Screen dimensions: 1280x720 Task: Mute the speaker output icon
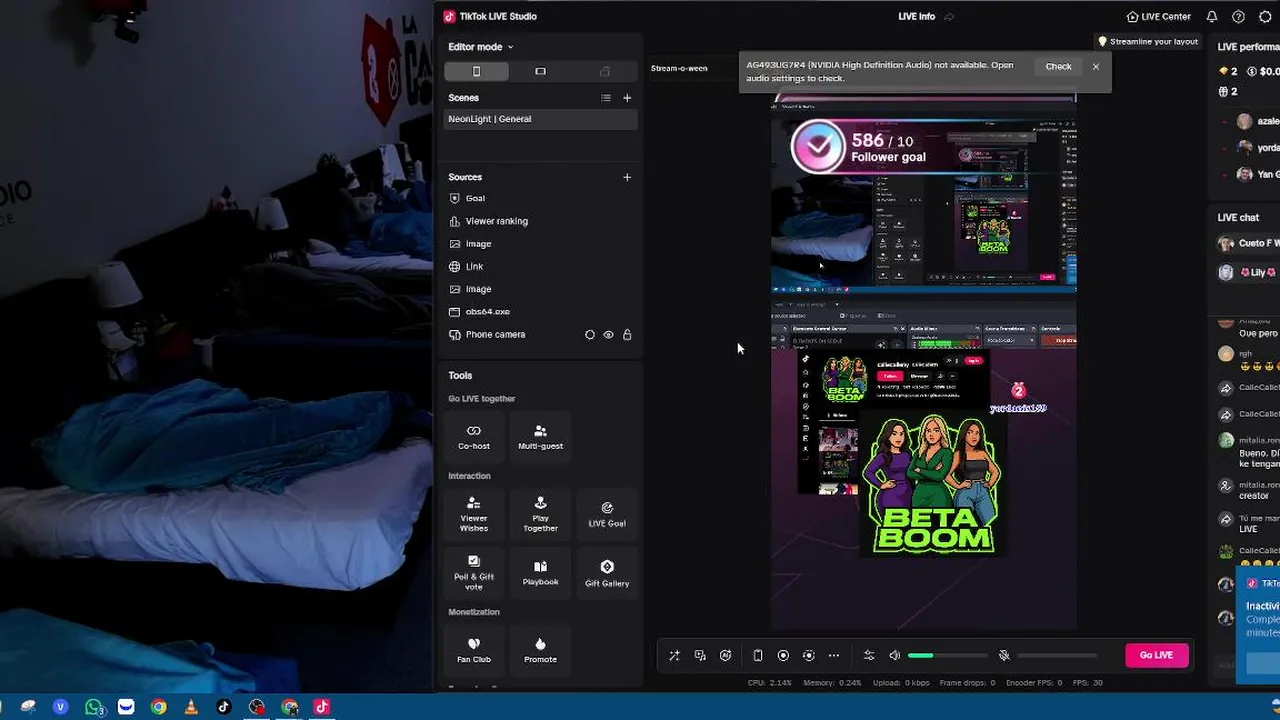pyautogui.click(x=895, y=656)
